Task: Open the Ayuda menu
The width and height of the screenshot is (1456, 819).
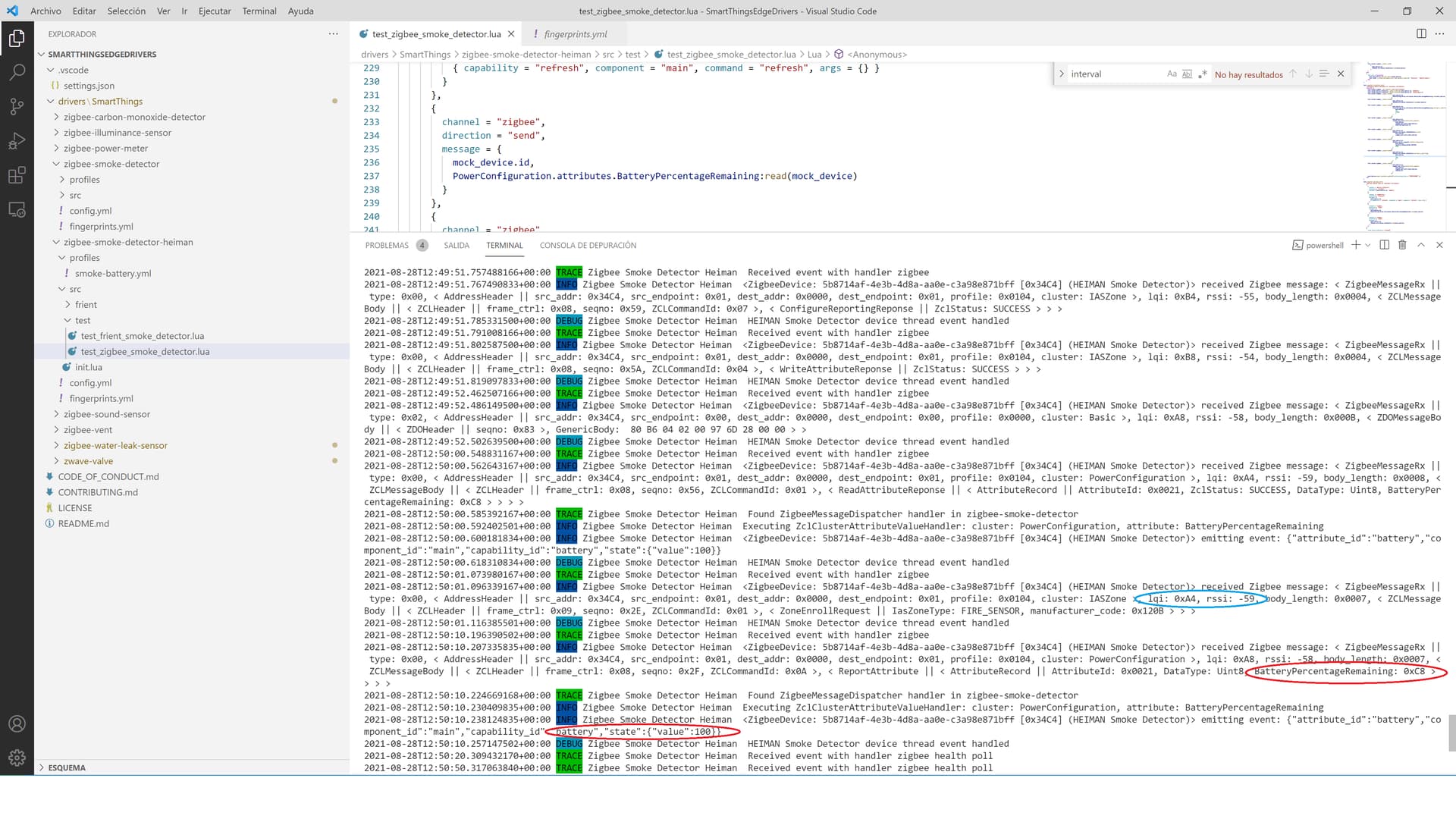Action: click(300, 11)
